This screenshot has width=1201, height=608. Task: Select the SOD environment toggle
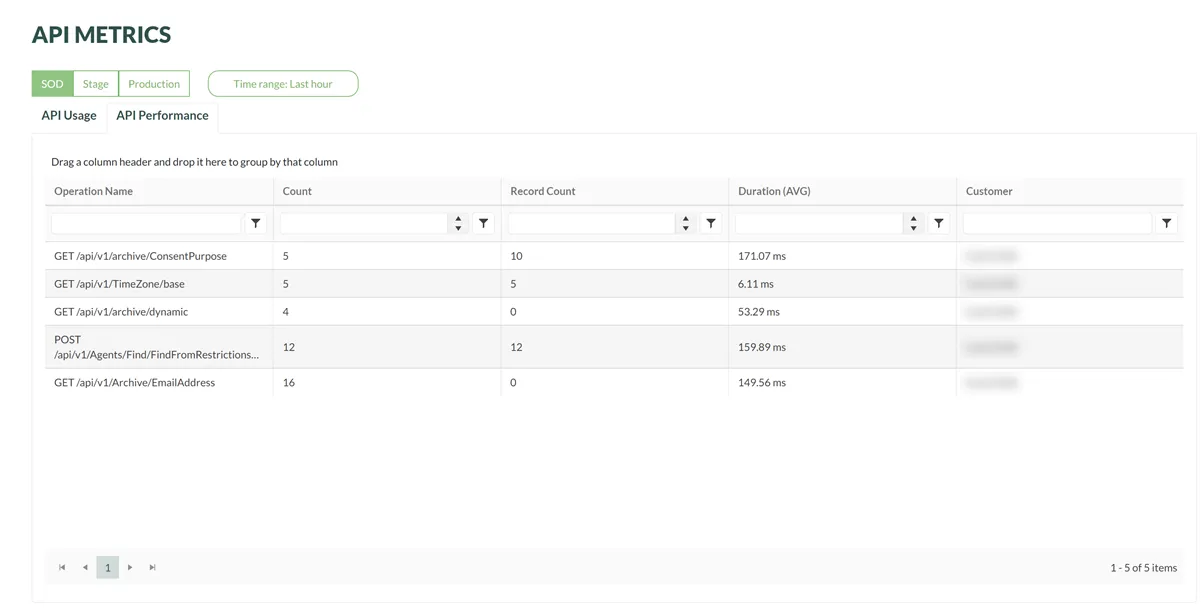52,84
